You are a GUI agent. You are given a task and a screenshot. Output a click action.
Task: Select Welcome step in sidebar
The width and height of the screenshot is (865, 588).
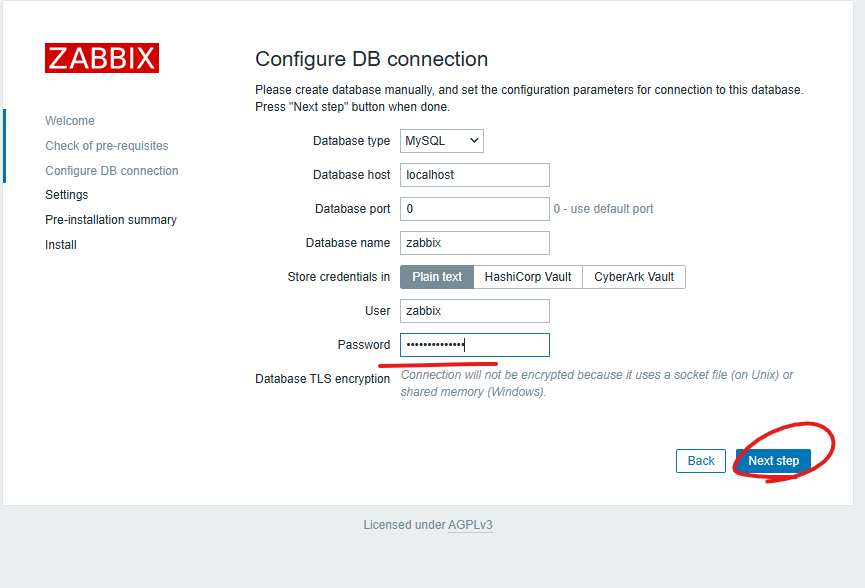pos(70,121)
